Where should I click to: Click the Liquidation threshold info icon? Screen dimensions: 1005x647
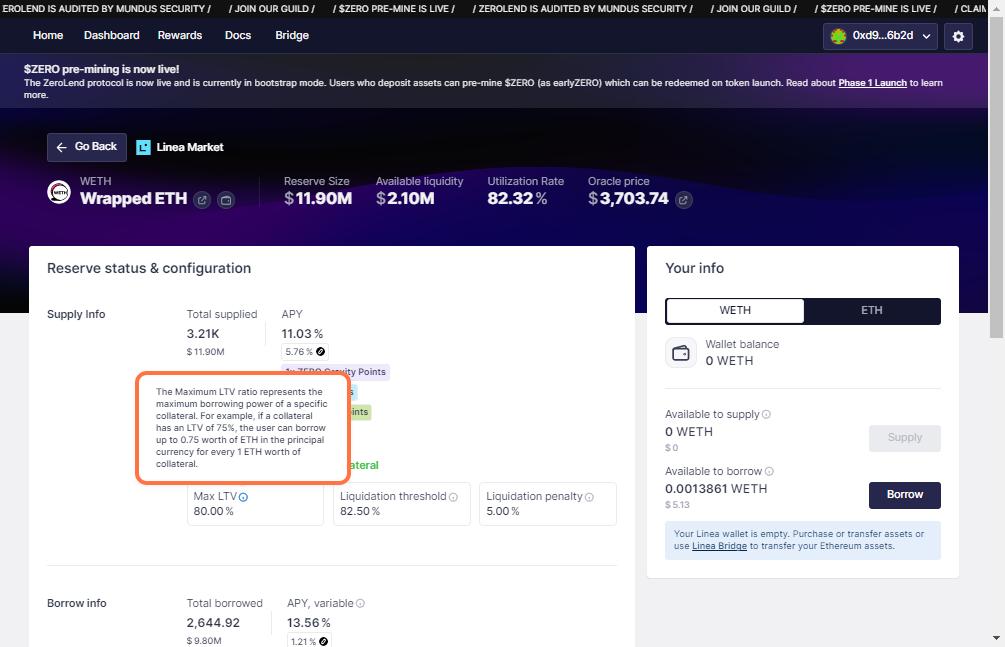pos(453,497)
